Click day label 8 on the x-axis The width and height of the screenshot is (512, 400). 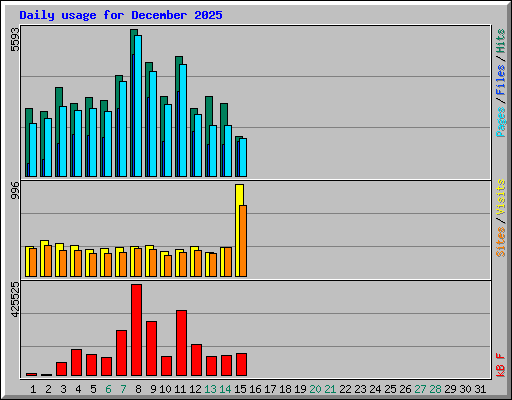(138, 389)
